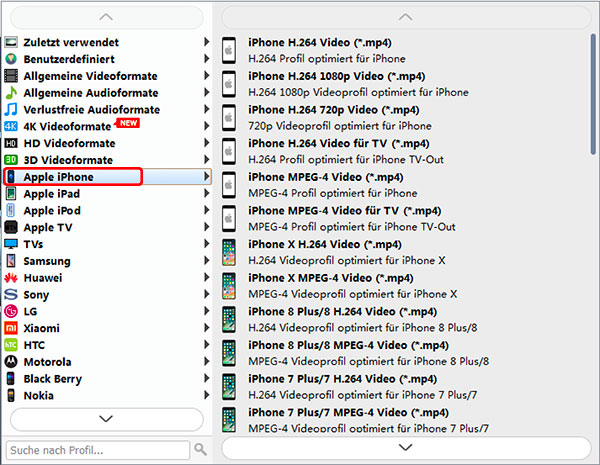Screen dimensions: 600x465
Task: Select iPhone MPEG-4 Video für TV profile
Action: tap(405, 219)
